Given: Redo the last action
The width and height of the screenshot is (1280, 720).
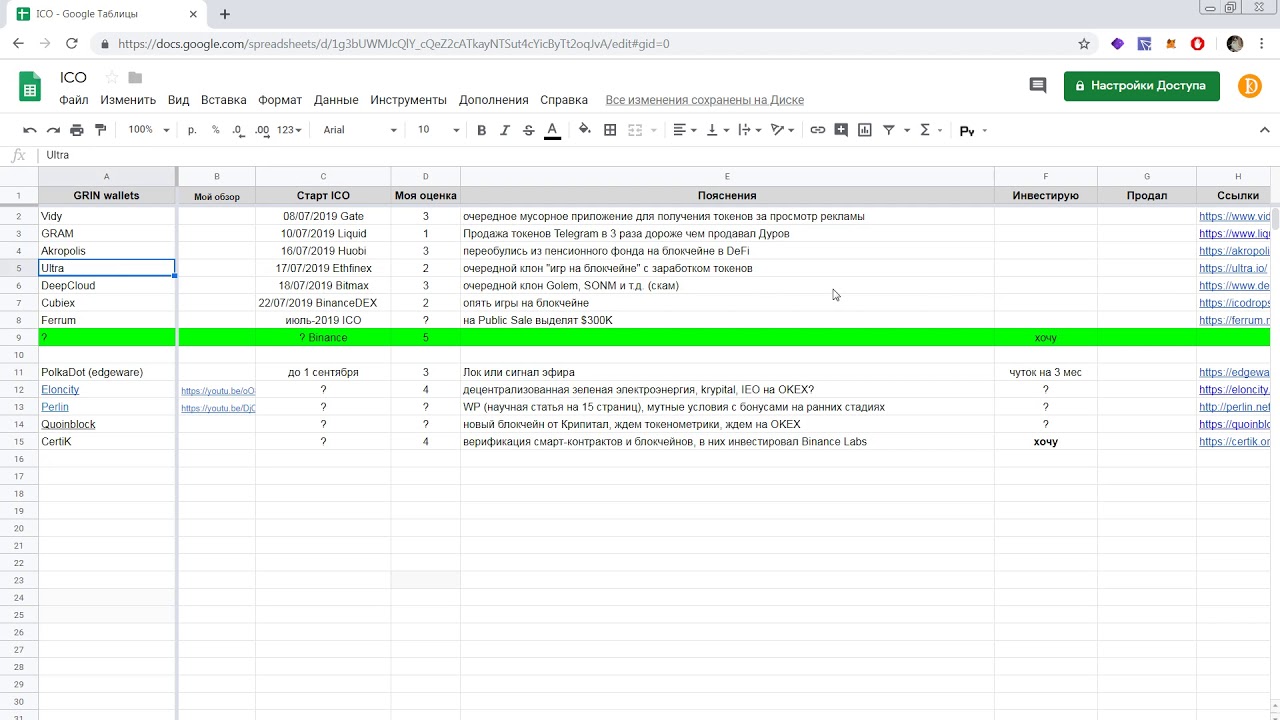Looking at the screenshot, I should [53, 130].
